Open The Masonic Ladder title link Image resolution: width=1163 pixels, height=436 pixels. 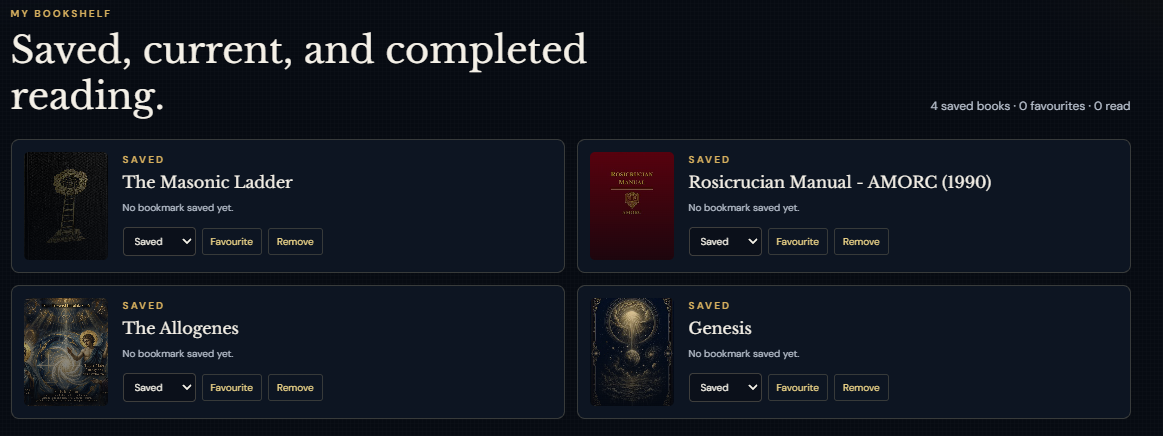tap(208, 182)
